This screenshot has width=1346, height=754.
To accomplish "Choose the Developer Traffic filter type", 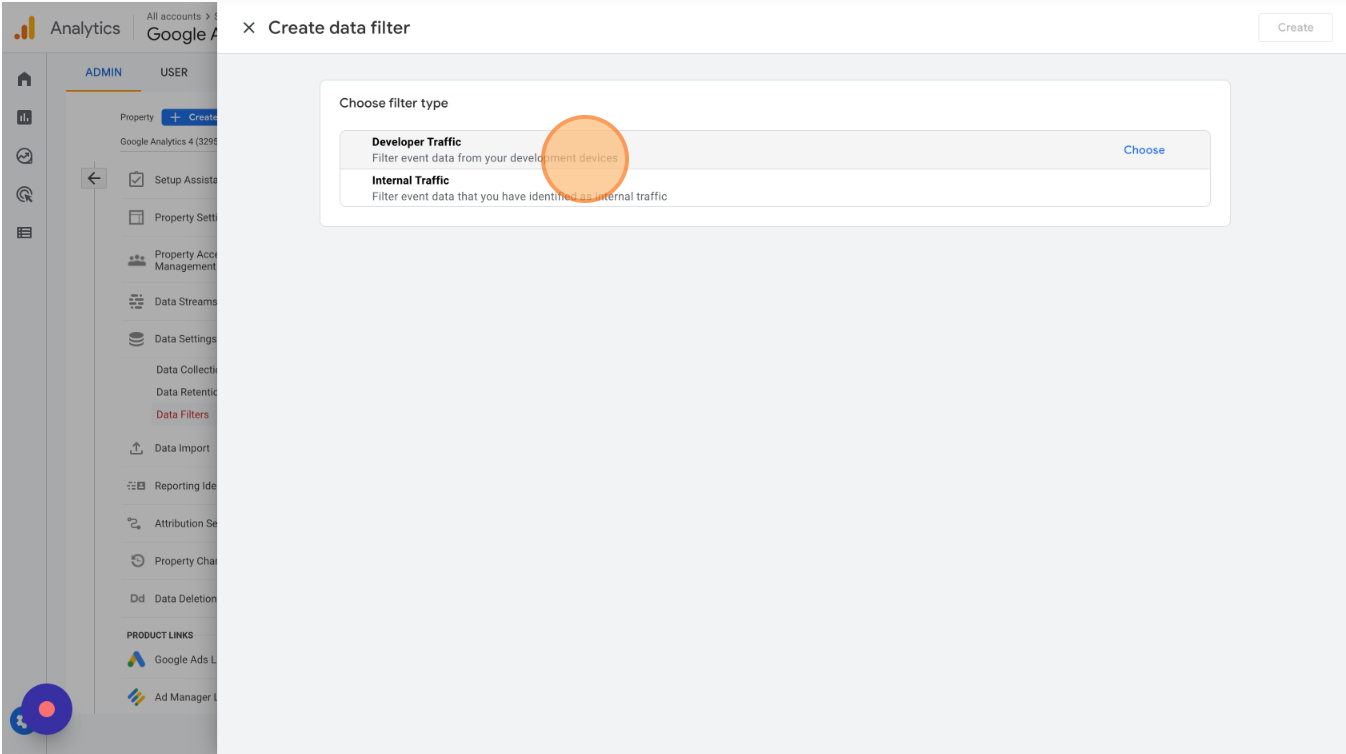I will tap(1144, 150).
